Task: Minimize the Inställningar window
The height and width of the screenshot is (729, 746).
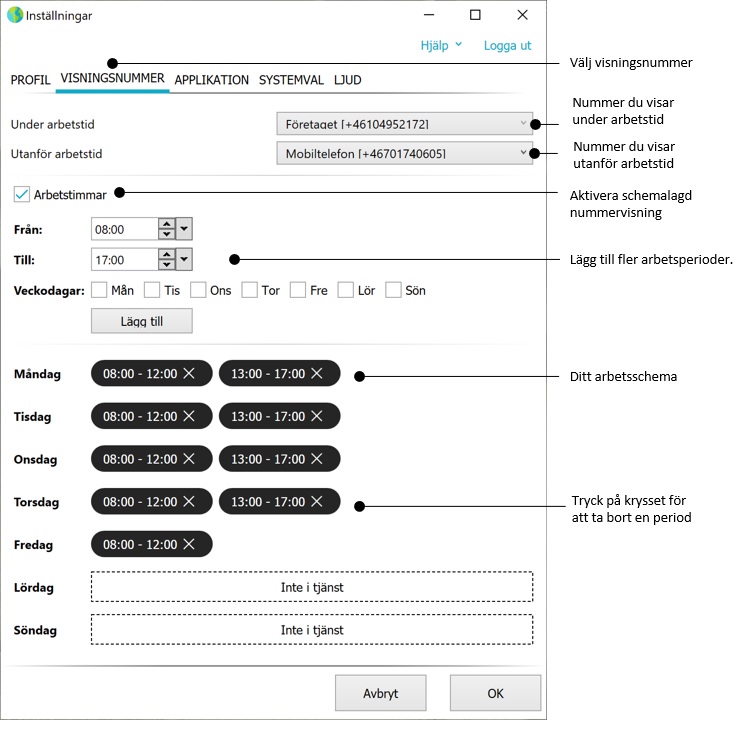Action: pyautogui.click(x=429, y=15)
